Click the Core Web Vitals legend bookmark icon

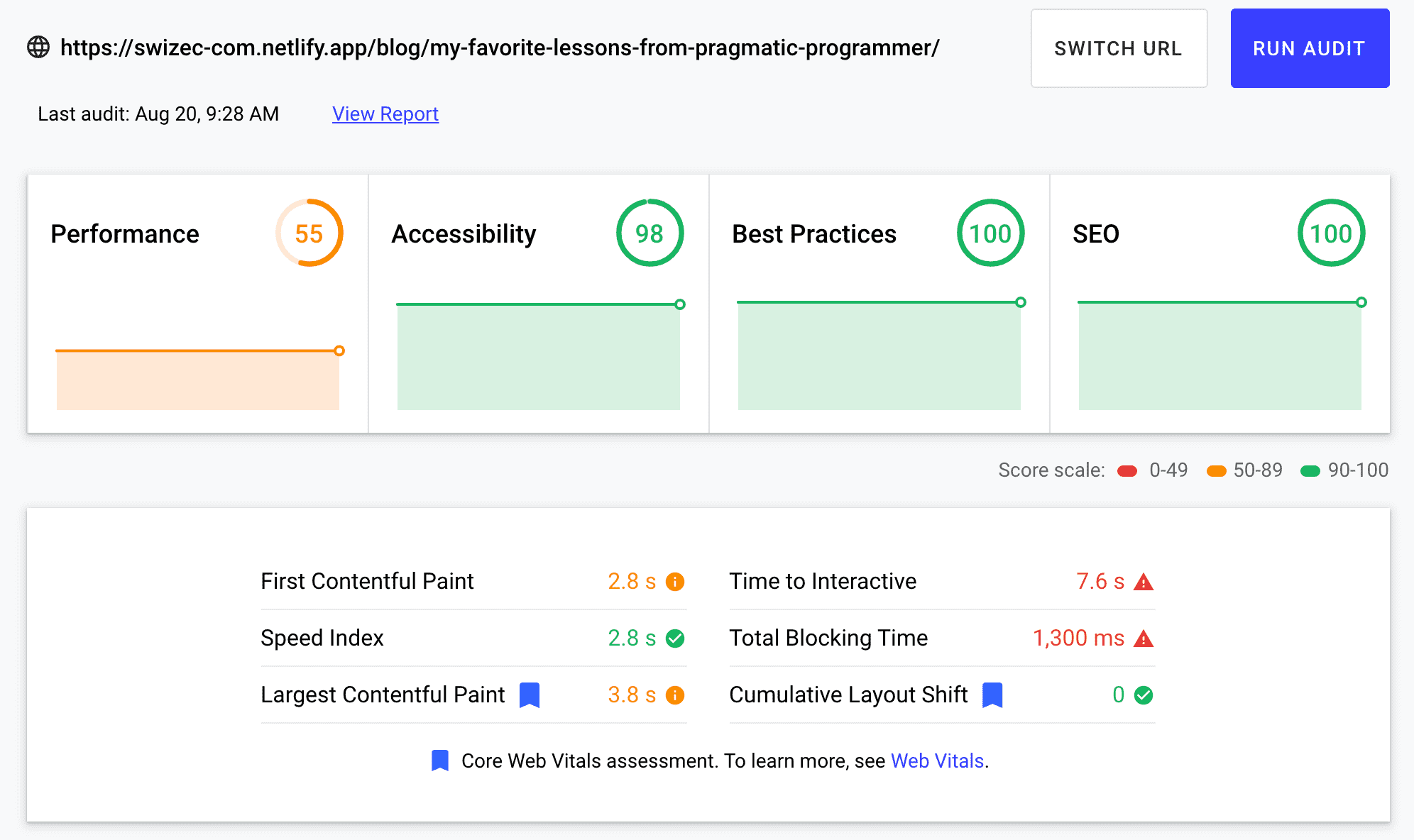click(x=440, y=761)
